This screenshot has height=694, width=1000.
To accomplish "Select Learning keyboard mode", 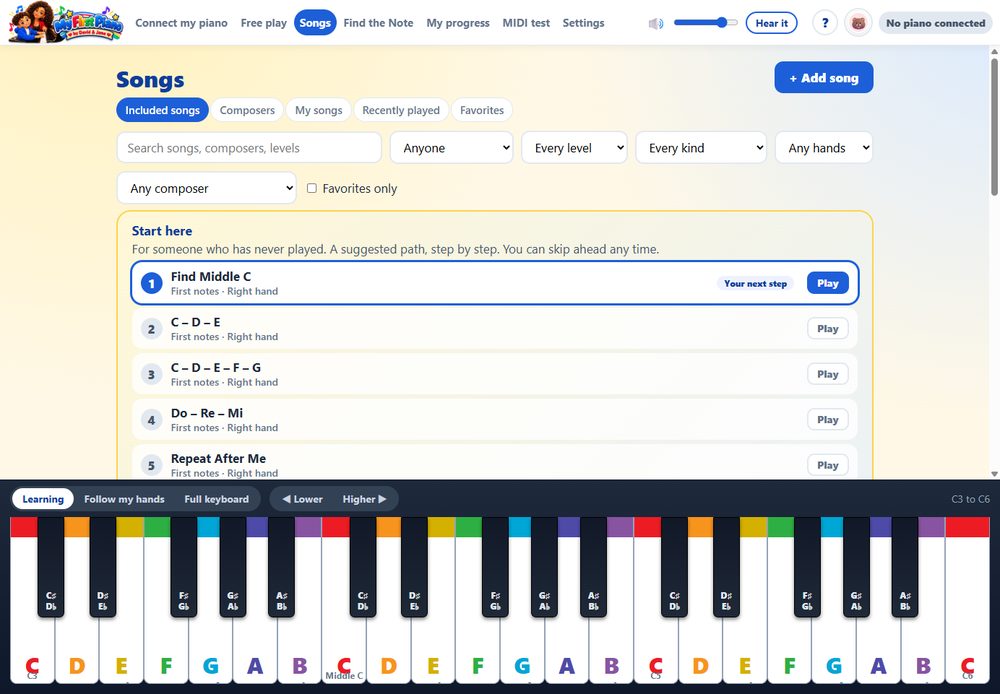I will coord(43,499).
